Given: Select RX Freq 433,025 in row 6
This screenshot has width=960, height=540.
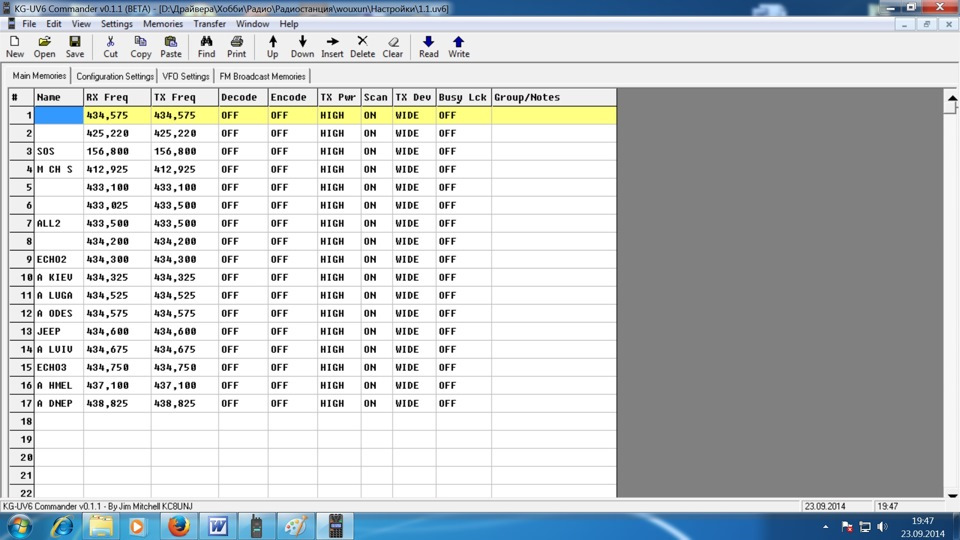Looking at the screenshot, I should coord(117,205).
